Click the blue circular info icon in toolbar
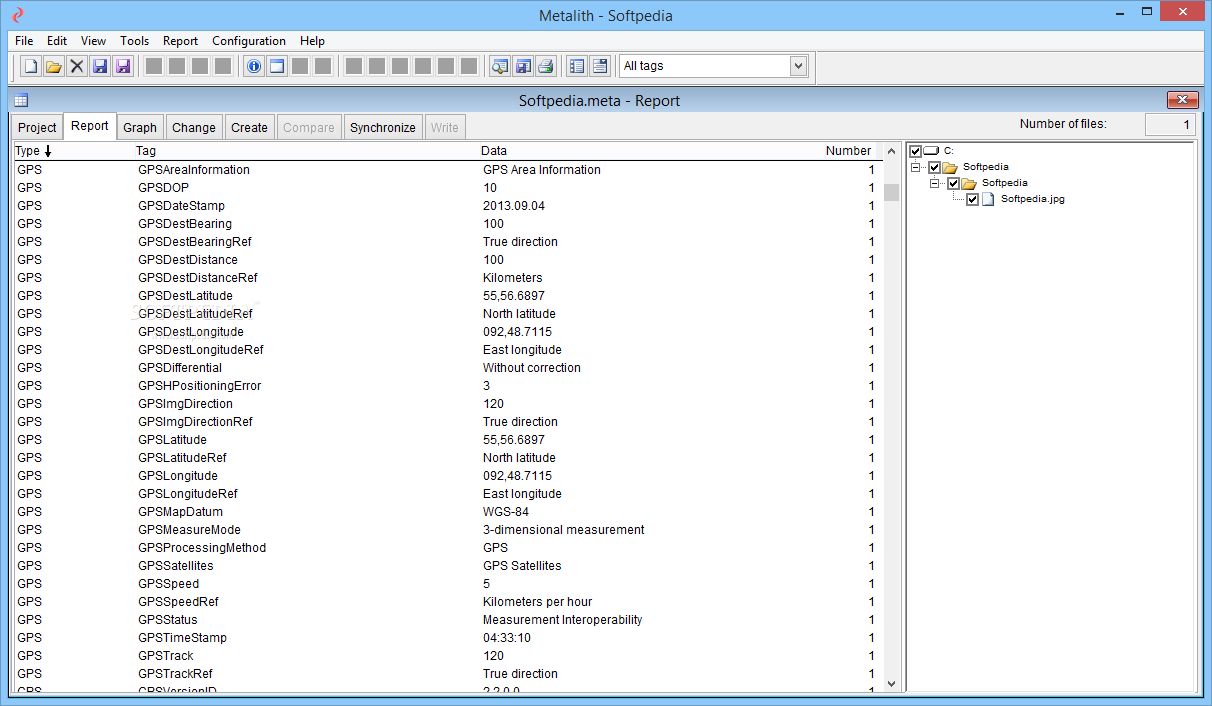Image resolution: width=1212 pixels, height=706 pixels. click(254, 67)
